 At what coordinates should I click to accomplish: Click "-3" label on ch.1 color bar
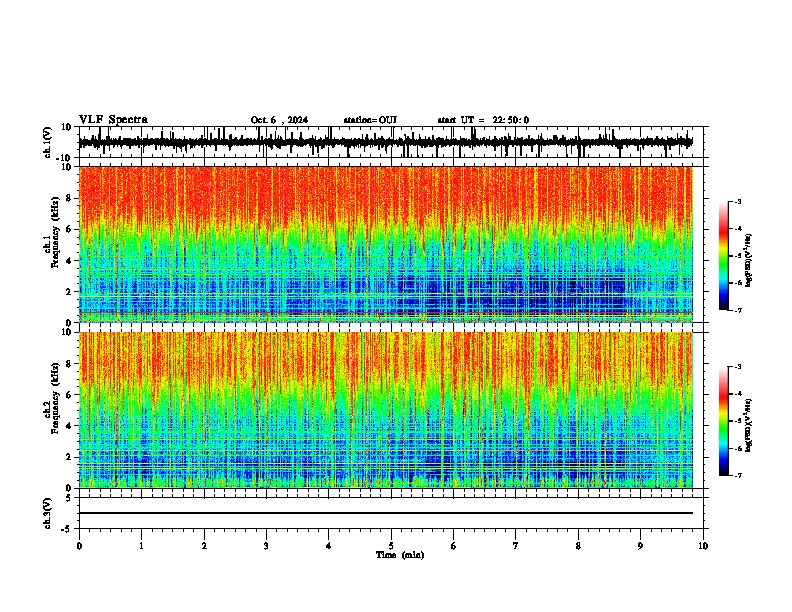click(x=738, y=201)
